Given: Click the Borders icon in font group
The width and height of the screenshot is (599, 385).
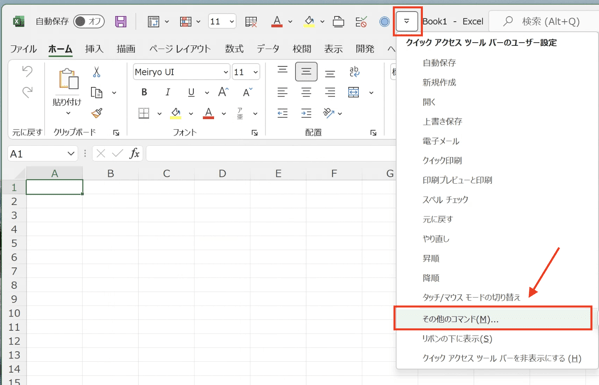Looking at the screenshot, I should (x=144, y=113).
